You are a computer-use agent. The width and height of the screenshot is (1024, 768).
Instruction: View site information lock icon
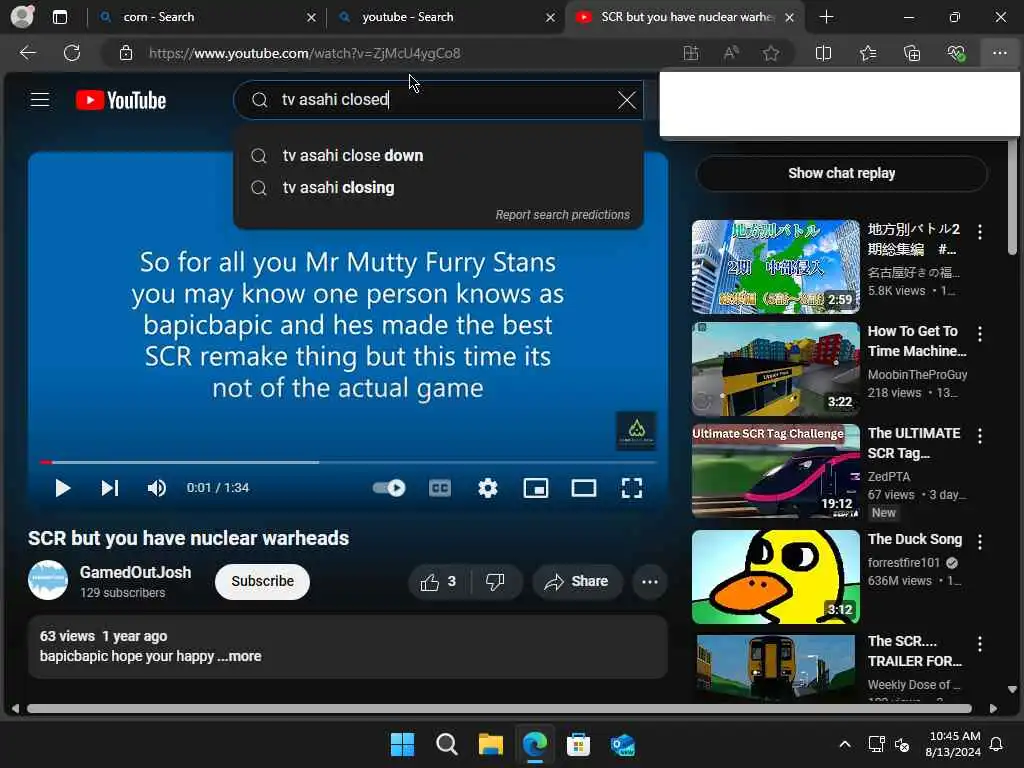pos(126,53)
